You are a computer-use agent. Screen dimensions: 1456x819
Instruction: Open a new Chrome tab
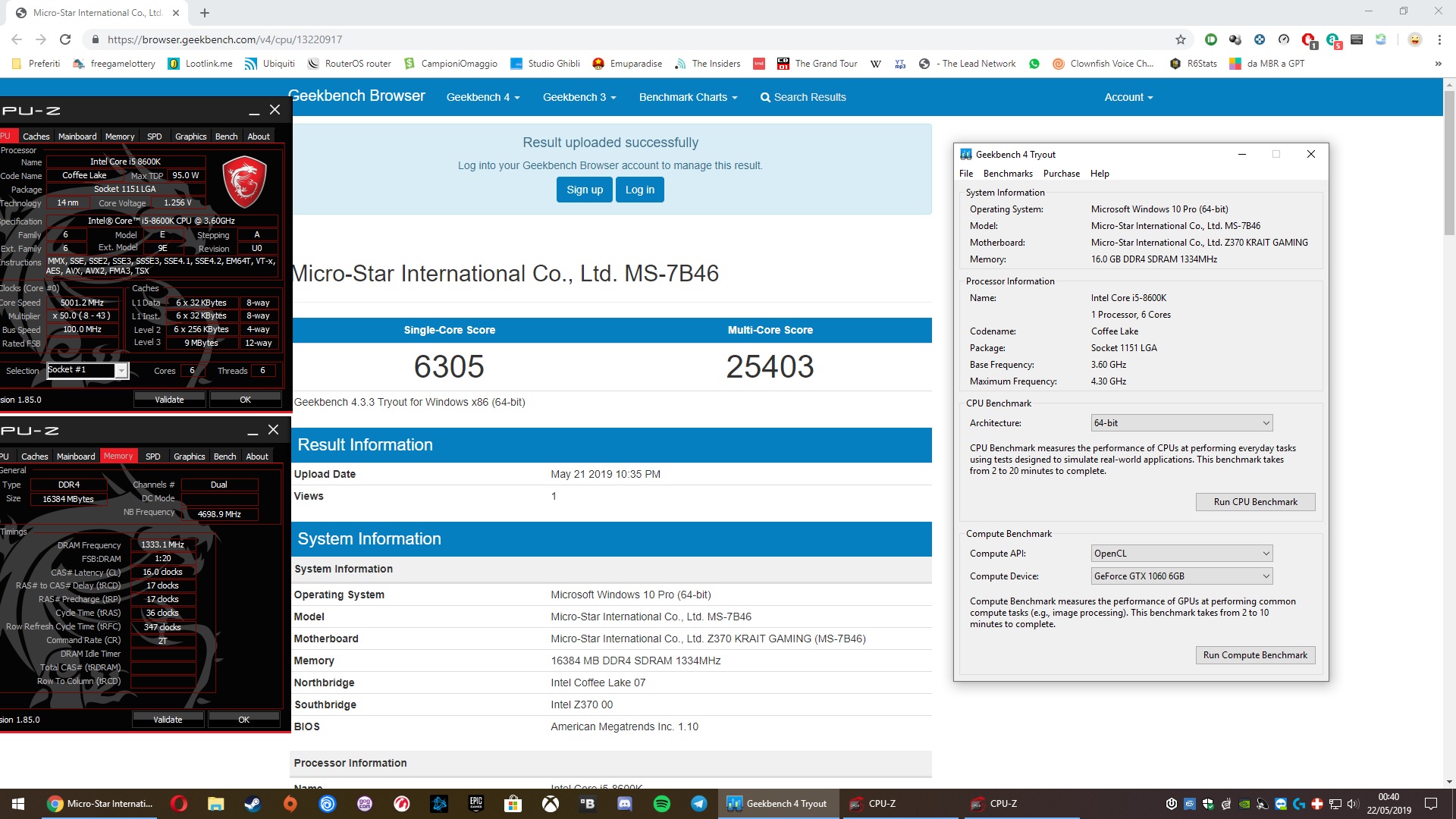[205, 13]
